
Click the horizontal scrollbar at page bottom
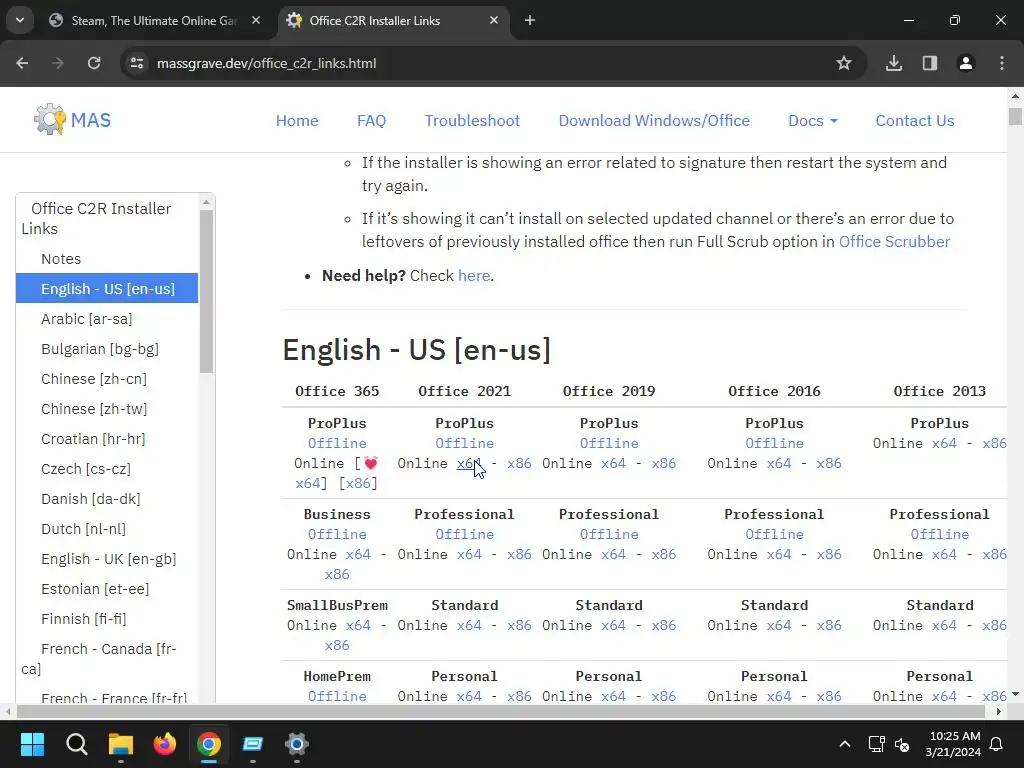pos(502,711)
